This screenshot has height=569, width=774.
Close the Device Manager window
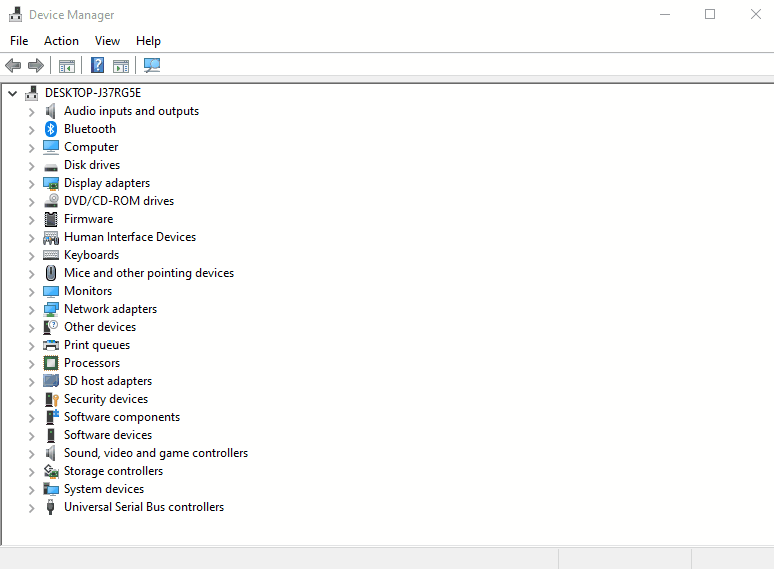(755, 14)
